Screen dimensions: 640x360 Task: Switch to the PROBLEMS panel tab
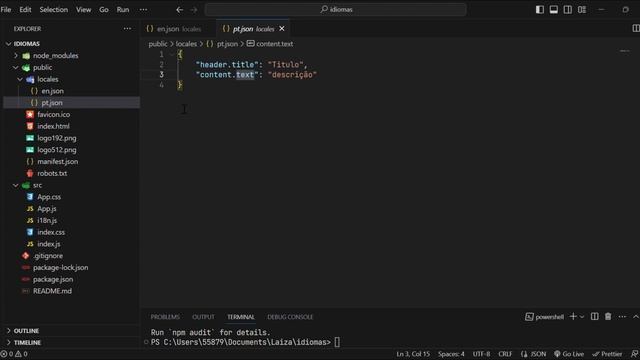tap(165, 317)
